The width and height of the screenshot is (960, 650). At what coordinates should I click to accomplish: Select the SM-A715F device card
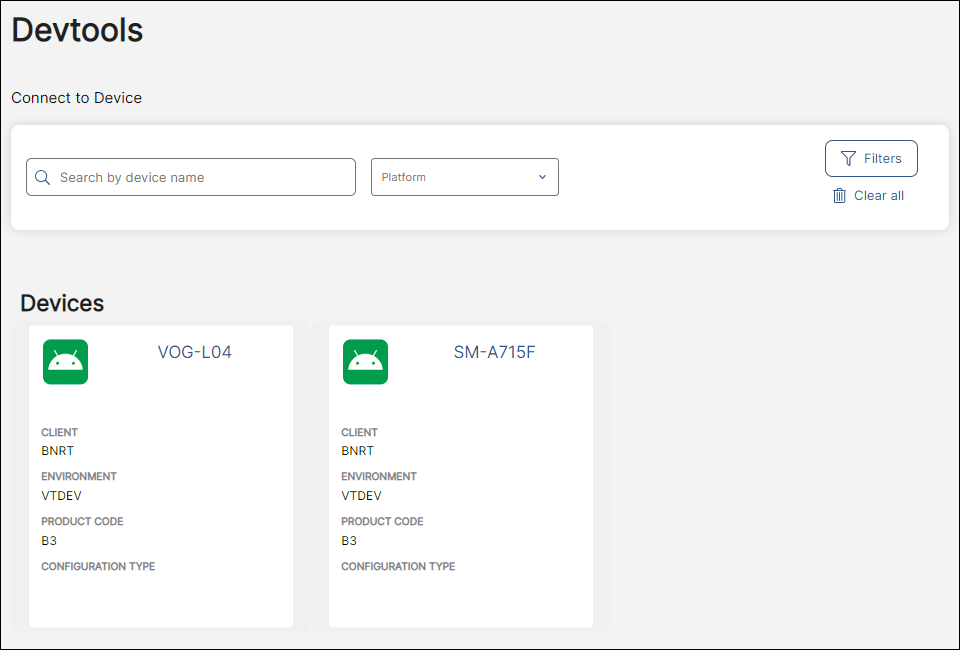[x=460, y=476]
